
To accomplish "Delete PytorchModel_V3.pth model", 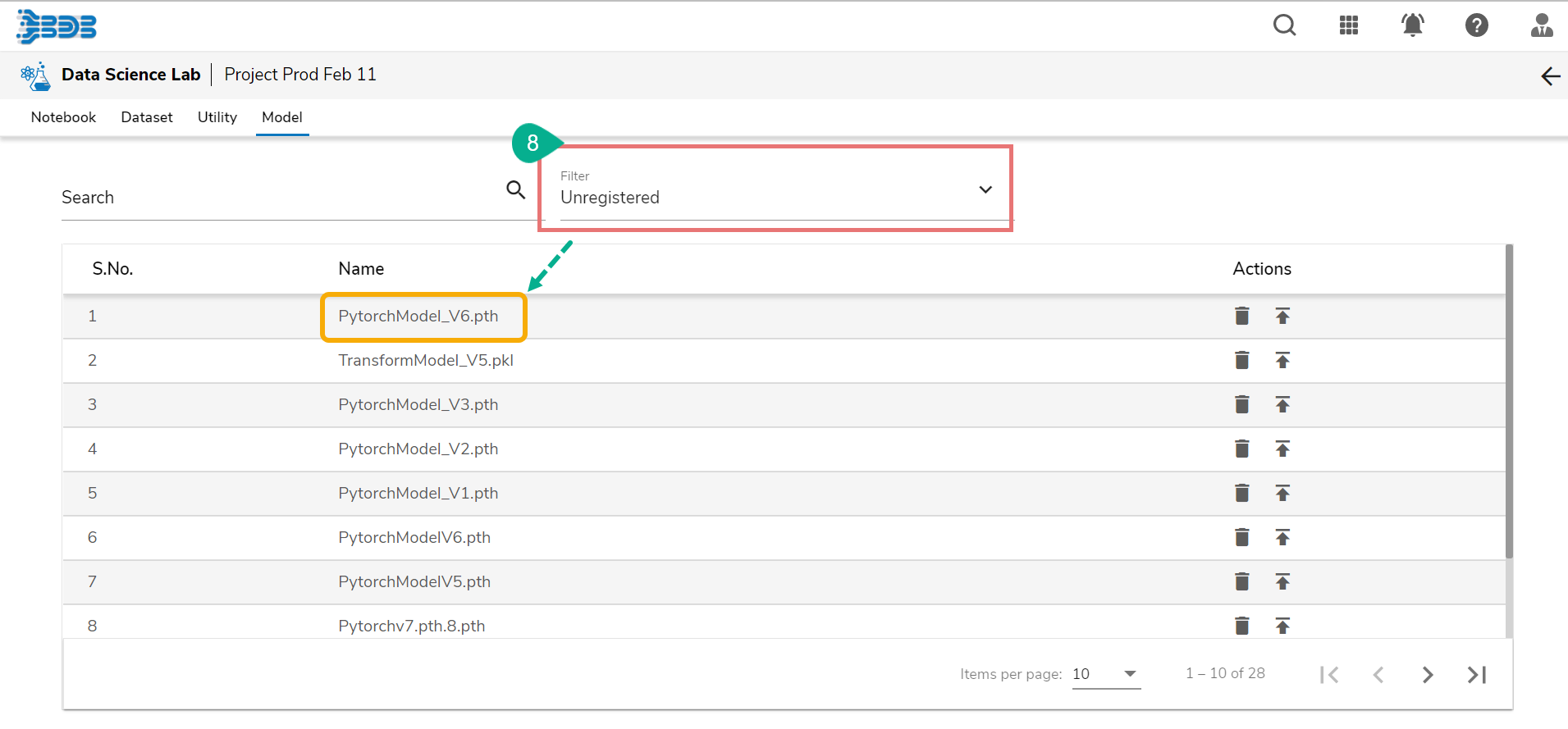I will [x=1242, y=404].
